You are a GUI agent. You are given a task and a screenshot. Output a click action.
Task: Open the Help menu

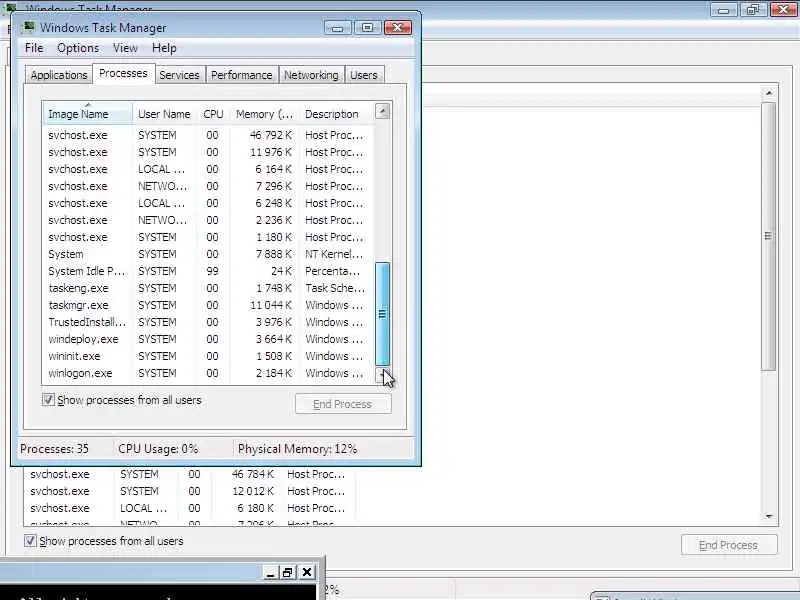tap(164, 48)
